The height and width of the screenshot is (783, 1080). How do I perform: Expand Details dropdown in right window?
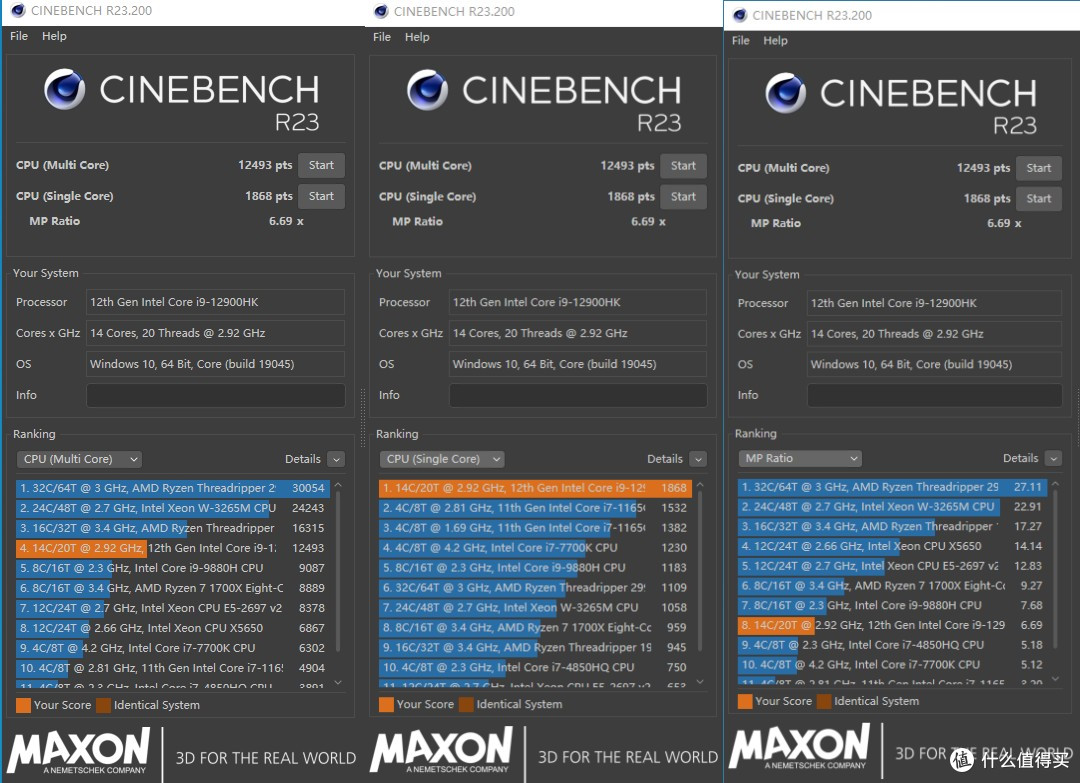coord(1053,458)
